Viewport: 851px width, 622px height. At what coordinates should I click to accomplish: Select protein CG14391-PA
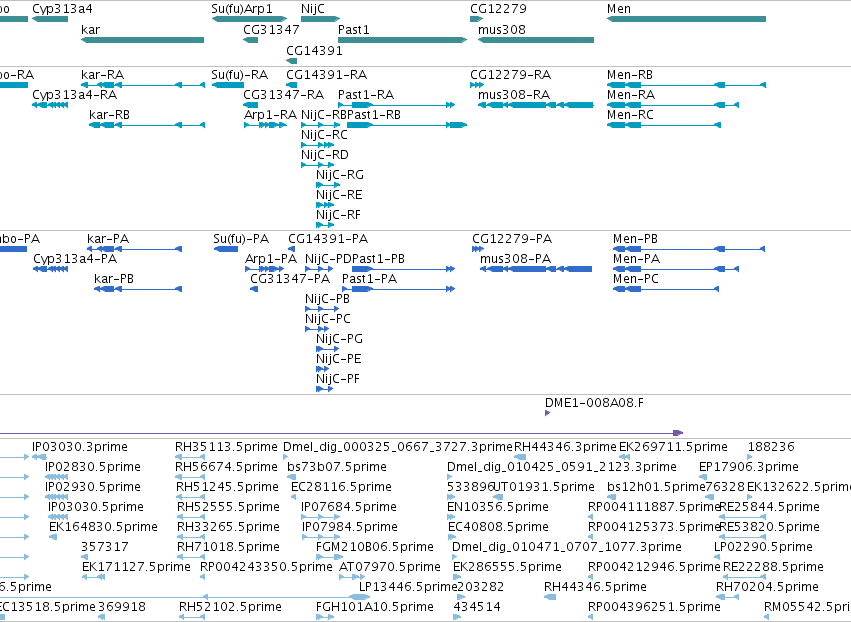click(292, 249)
